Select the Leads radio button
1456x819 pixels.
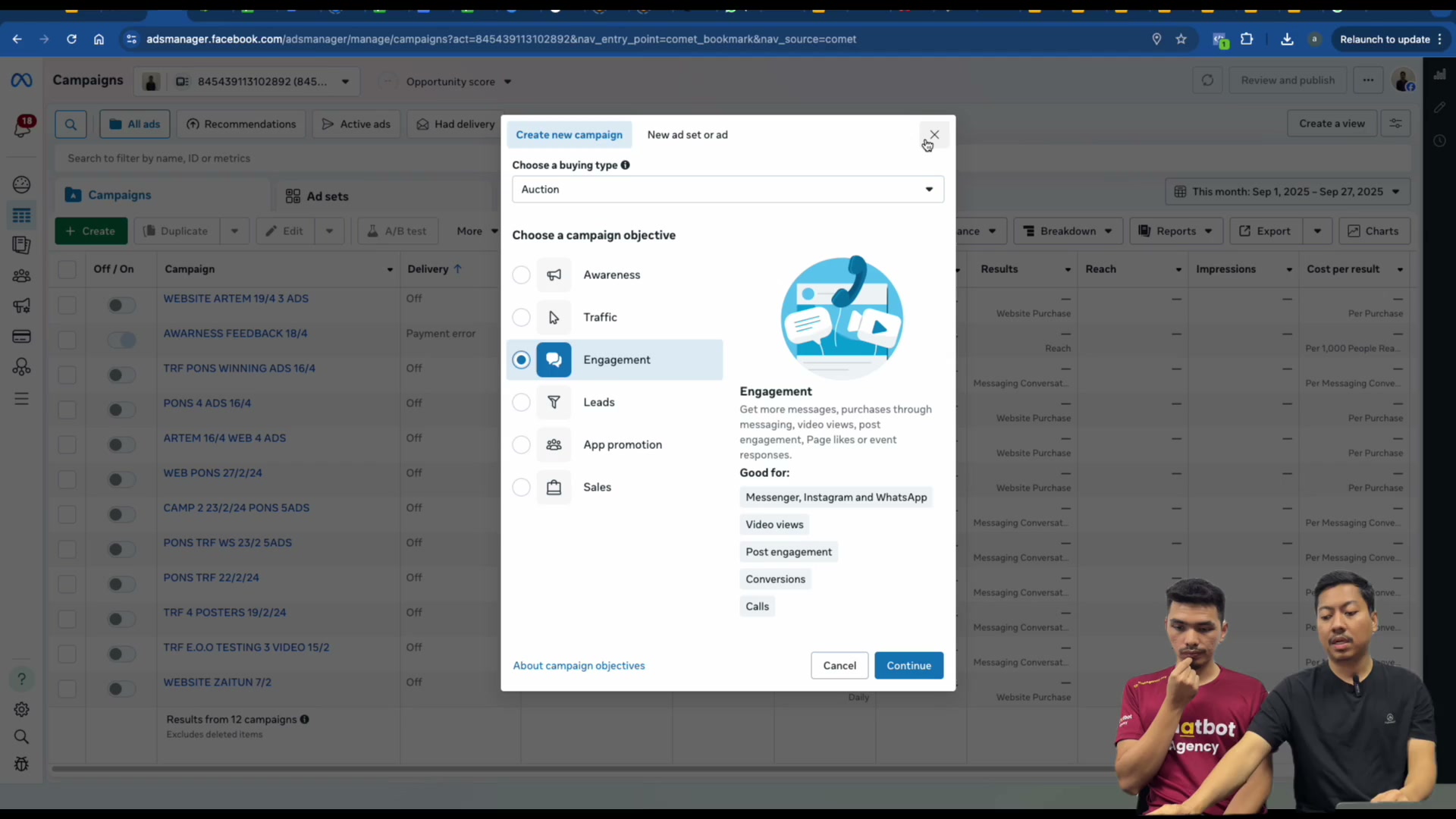pyautogui.click(x=521, y=403)
